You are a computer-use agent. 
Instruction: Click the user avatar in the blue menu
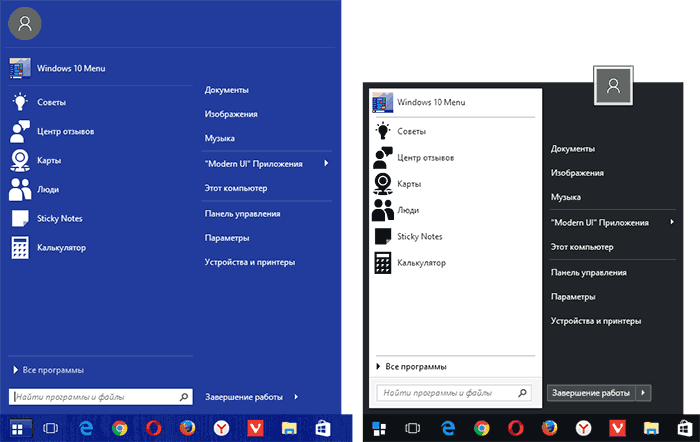pos(25,23)
